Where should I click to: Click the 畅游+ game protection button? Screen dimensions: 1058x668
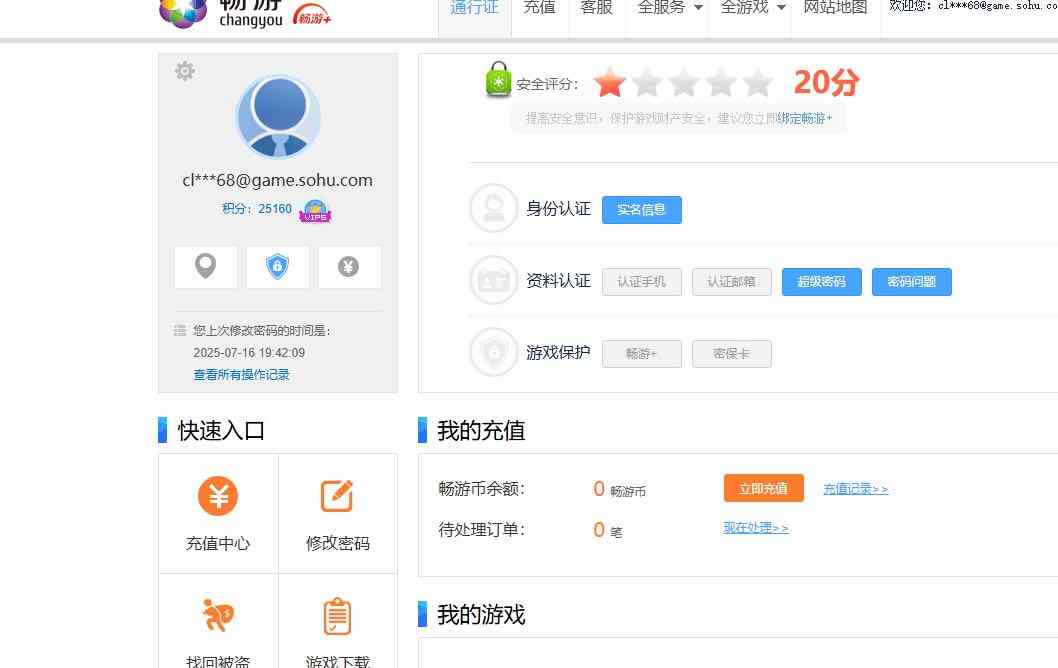pos(642,354)
